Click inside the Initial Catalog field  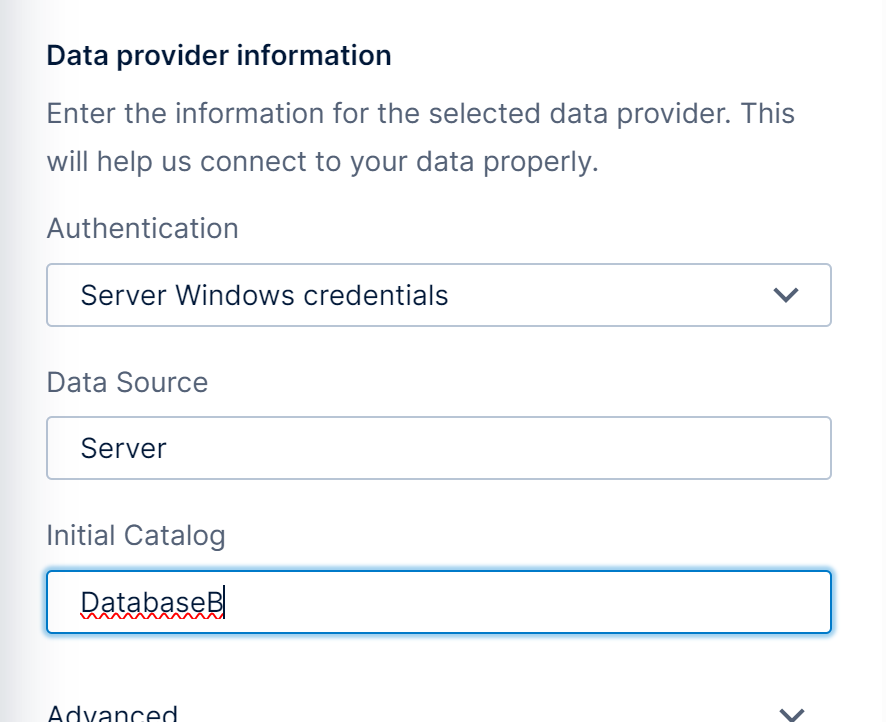point(438,602)
